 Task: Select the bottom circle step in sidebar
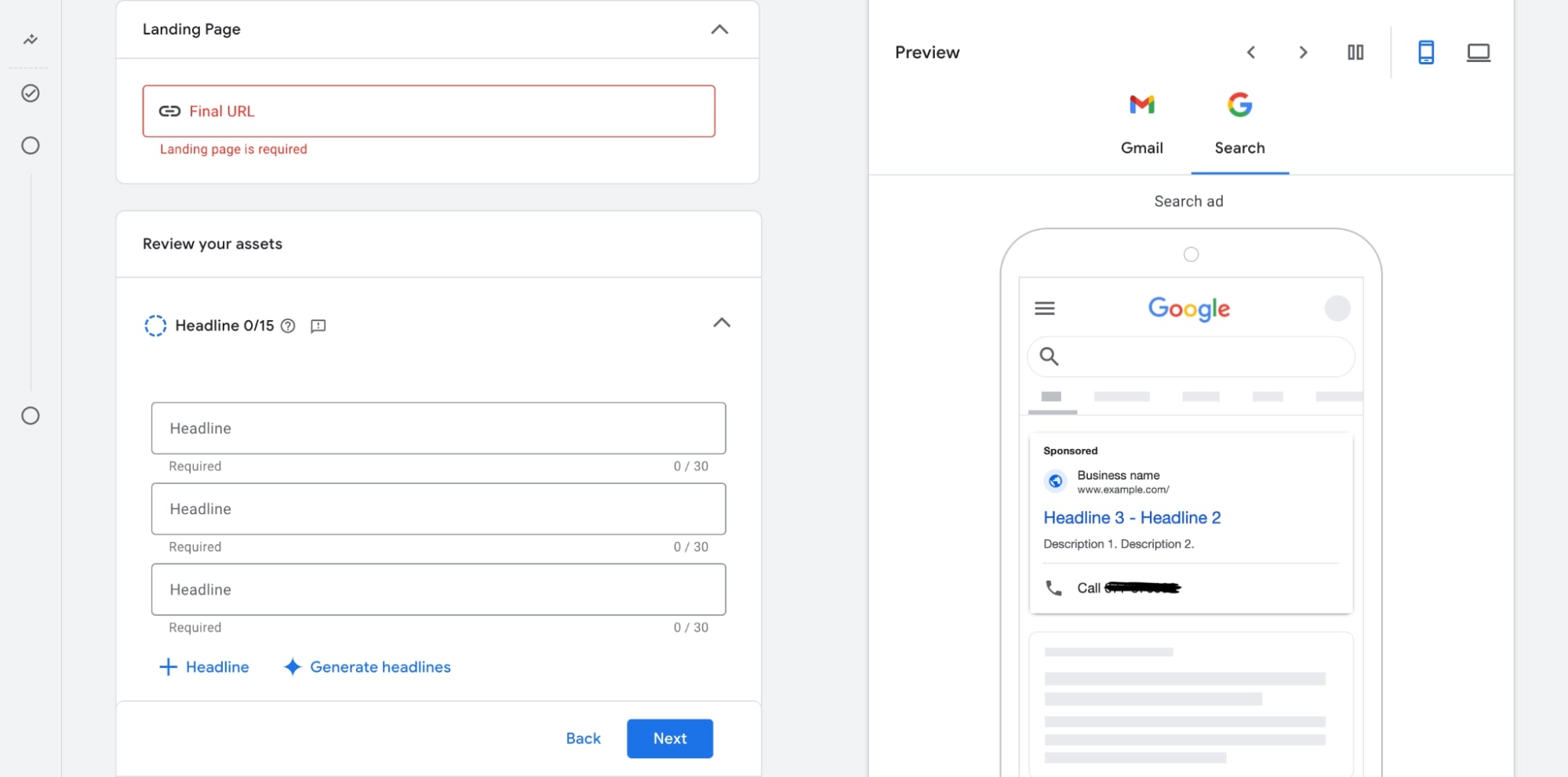31,416
